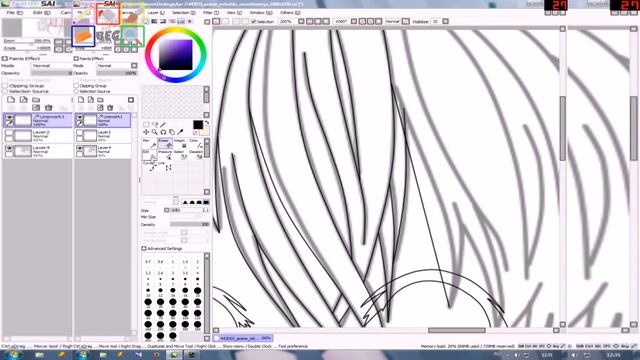
Task: Open the File menu
Action: pyautogui.click(x=14, y=13)
